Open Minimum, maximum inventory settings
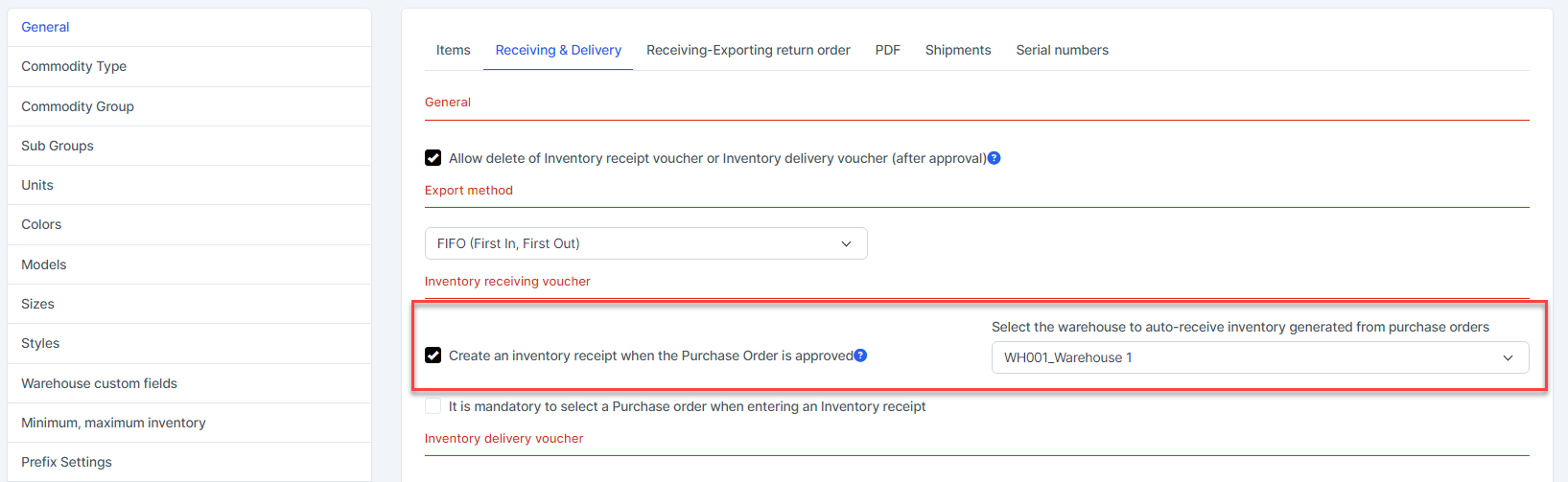This screenshot has height=482, width=1568. [113, 423]
